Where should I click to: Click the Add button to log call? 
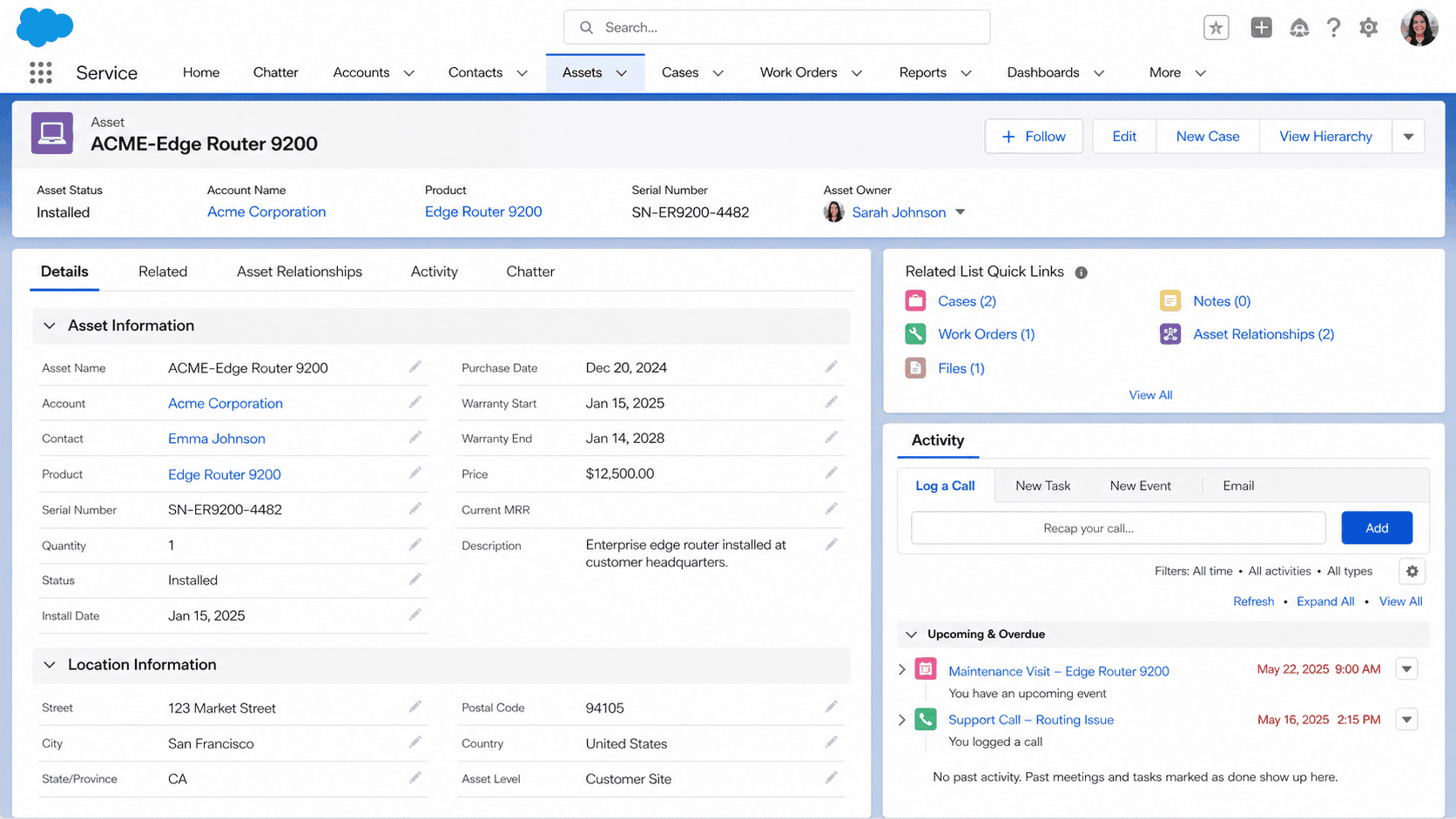pos(1377,528)
